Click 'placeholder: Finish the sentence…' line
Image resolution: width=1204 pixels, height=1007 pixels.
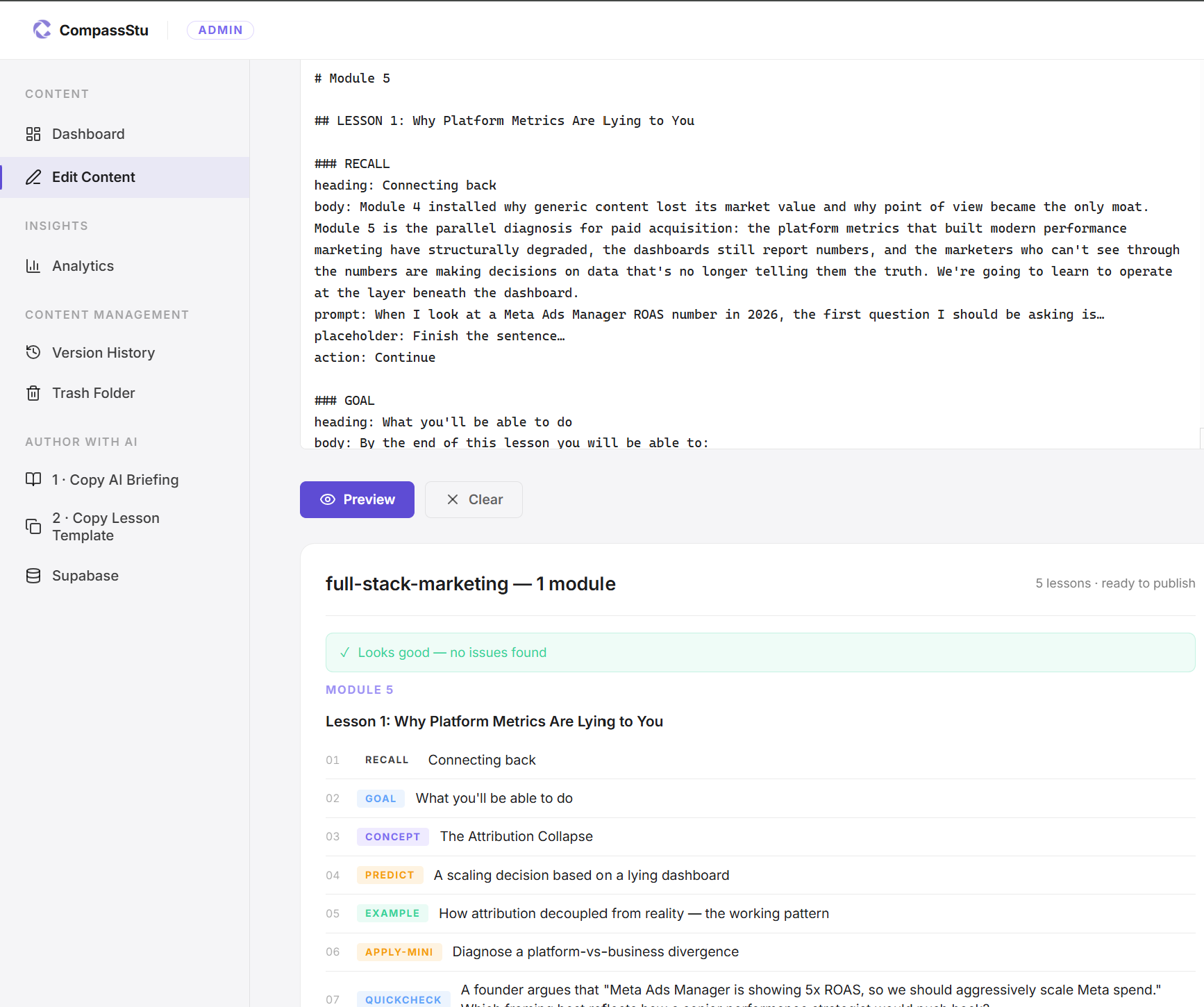(x=440, y=336)
